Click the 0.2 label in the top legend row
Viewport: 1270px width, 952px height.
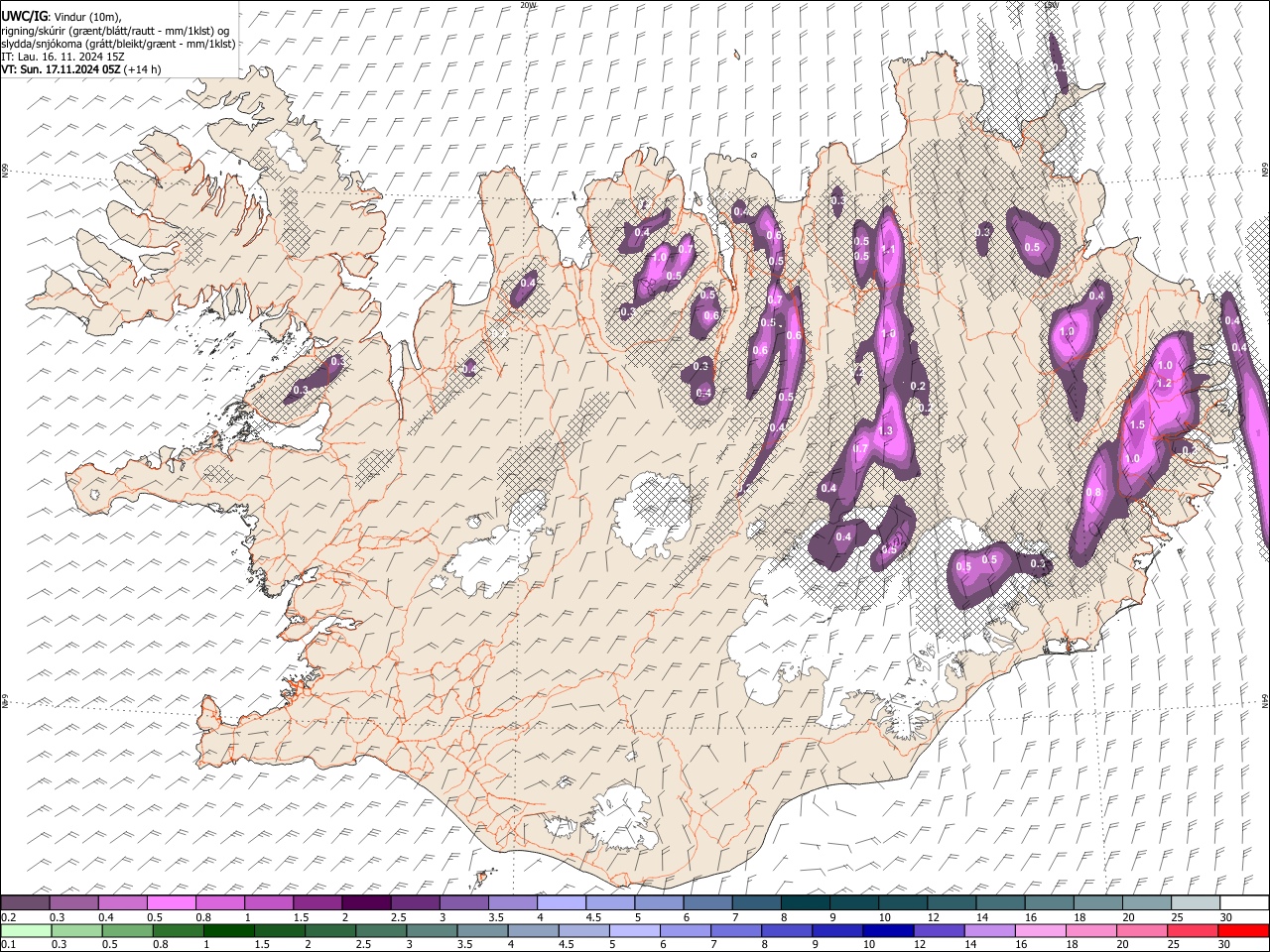coord(8,917)
